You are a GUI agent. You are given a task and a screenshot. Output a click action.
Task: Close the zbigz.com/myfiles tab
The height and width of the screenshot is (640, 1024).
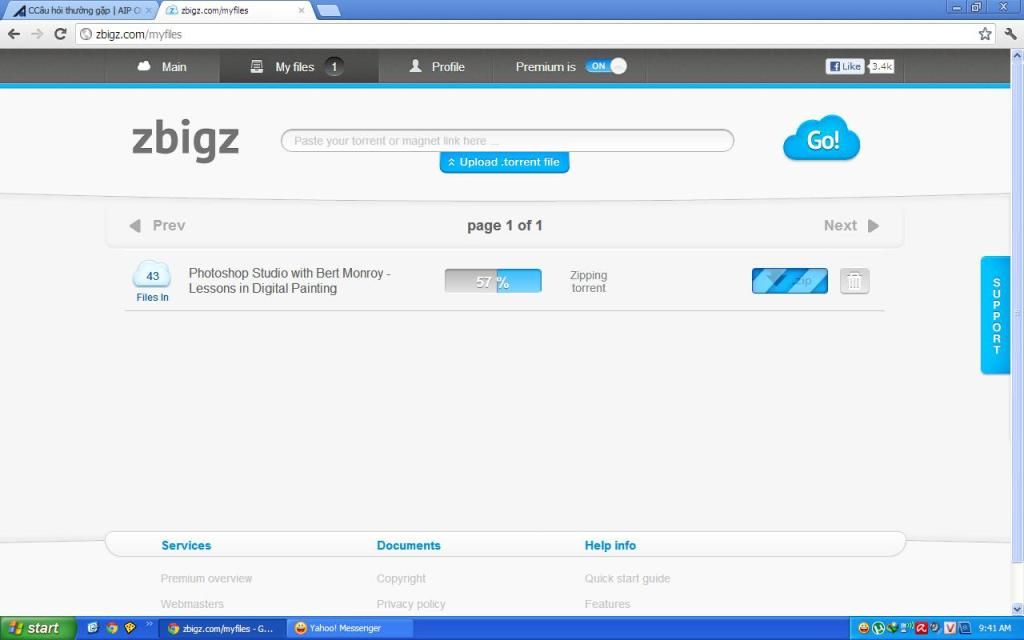coord(301,10)
